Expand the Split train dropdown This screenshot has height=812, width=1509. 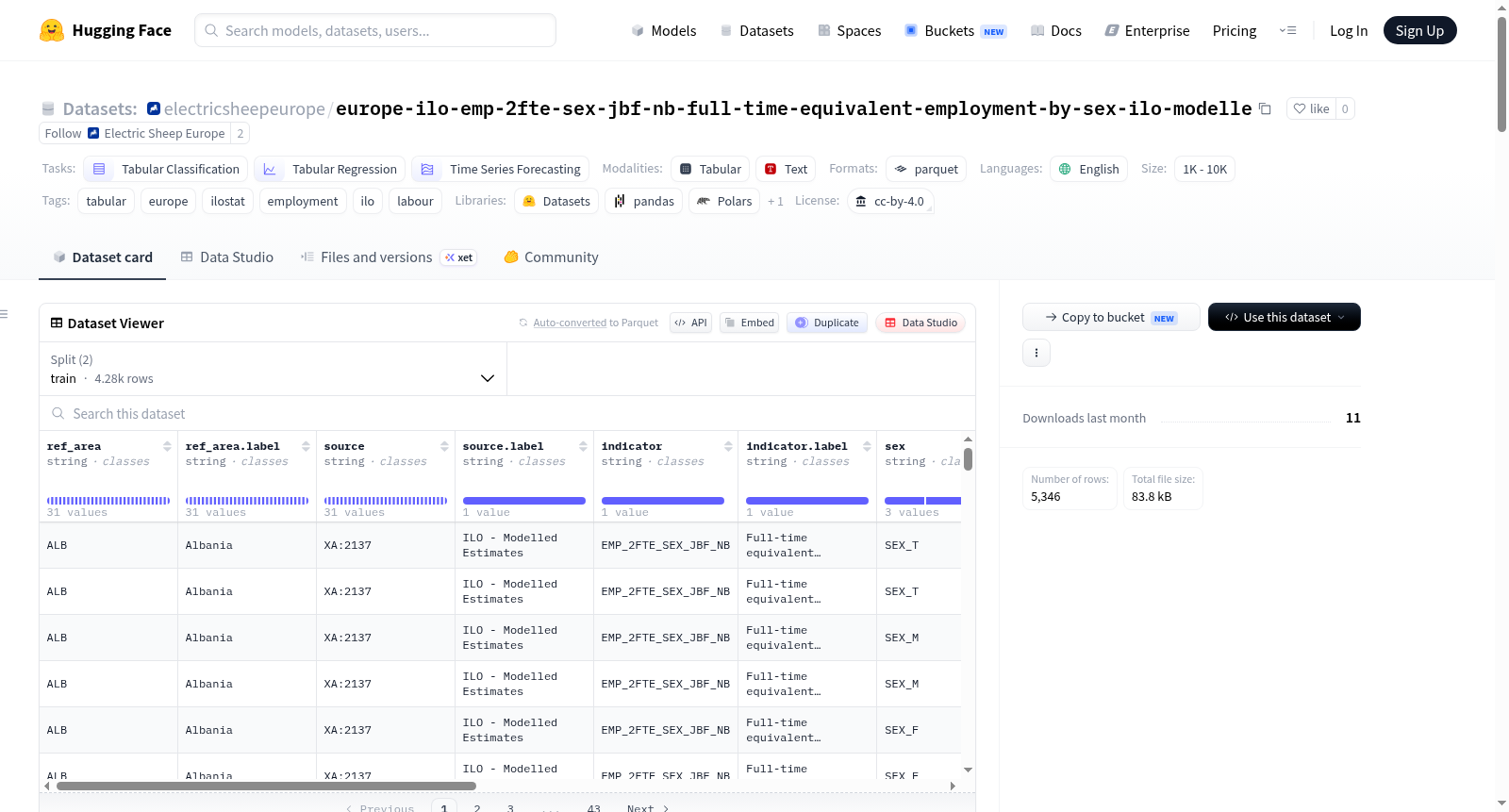click(x=274, y=369)
